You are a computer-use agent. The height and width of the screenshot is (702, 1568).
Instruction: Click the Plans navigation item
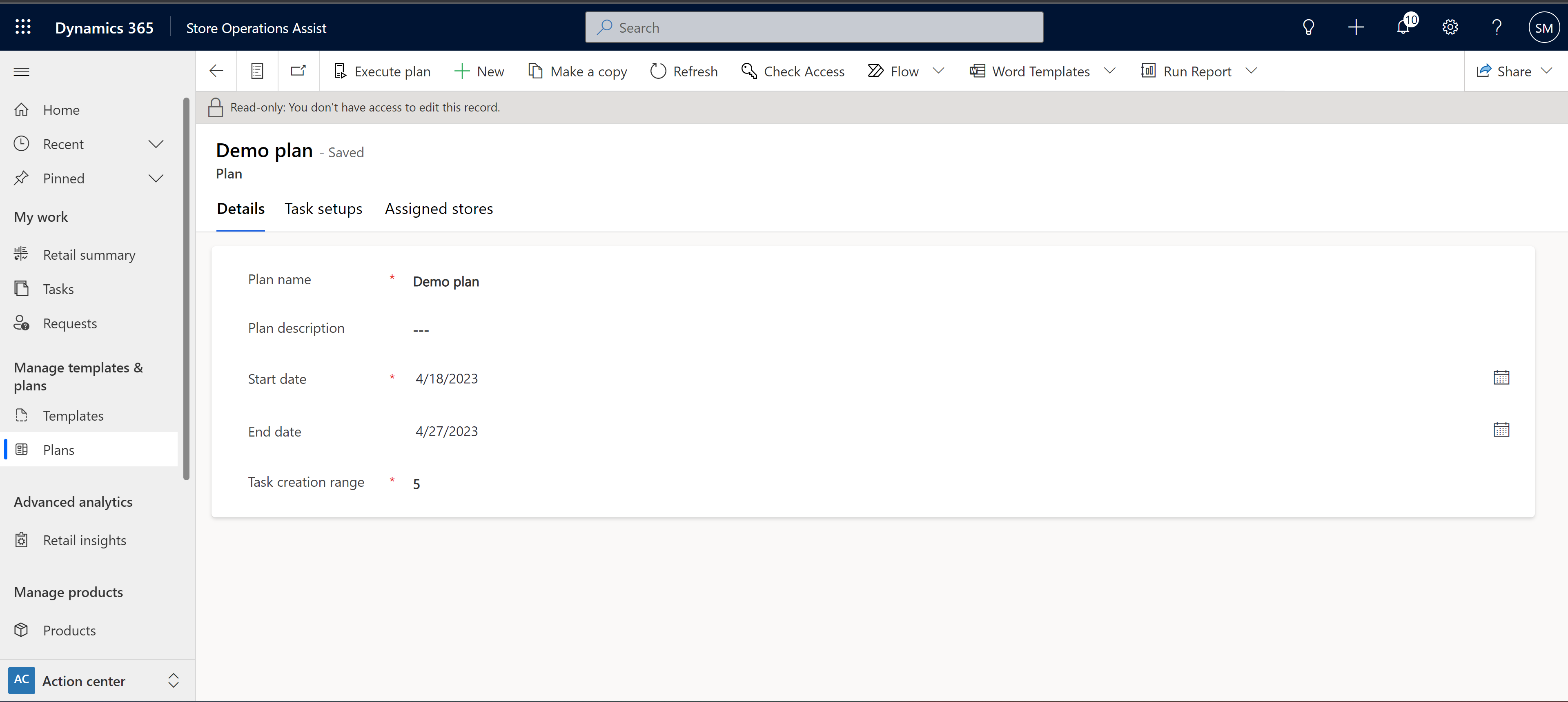coord(58,449)
